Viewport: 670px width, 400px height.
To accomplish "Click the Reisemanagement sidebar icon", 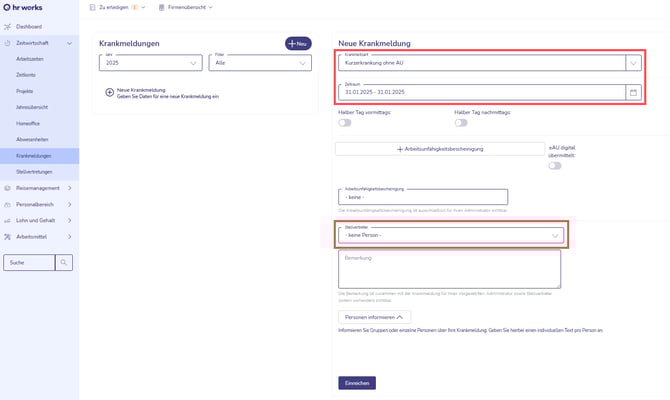I will 8,188.
